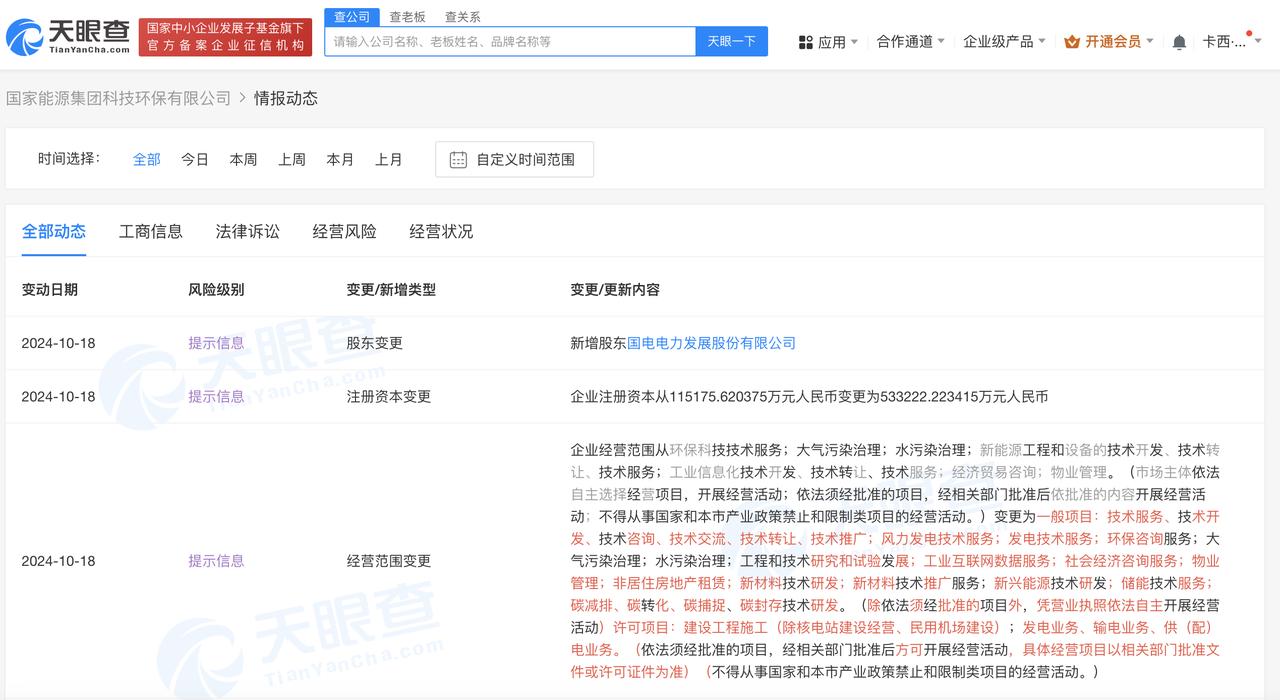Open the 卡西 user account dropdown
This screenshot has width=1280, height=700.
point(1232,42)
